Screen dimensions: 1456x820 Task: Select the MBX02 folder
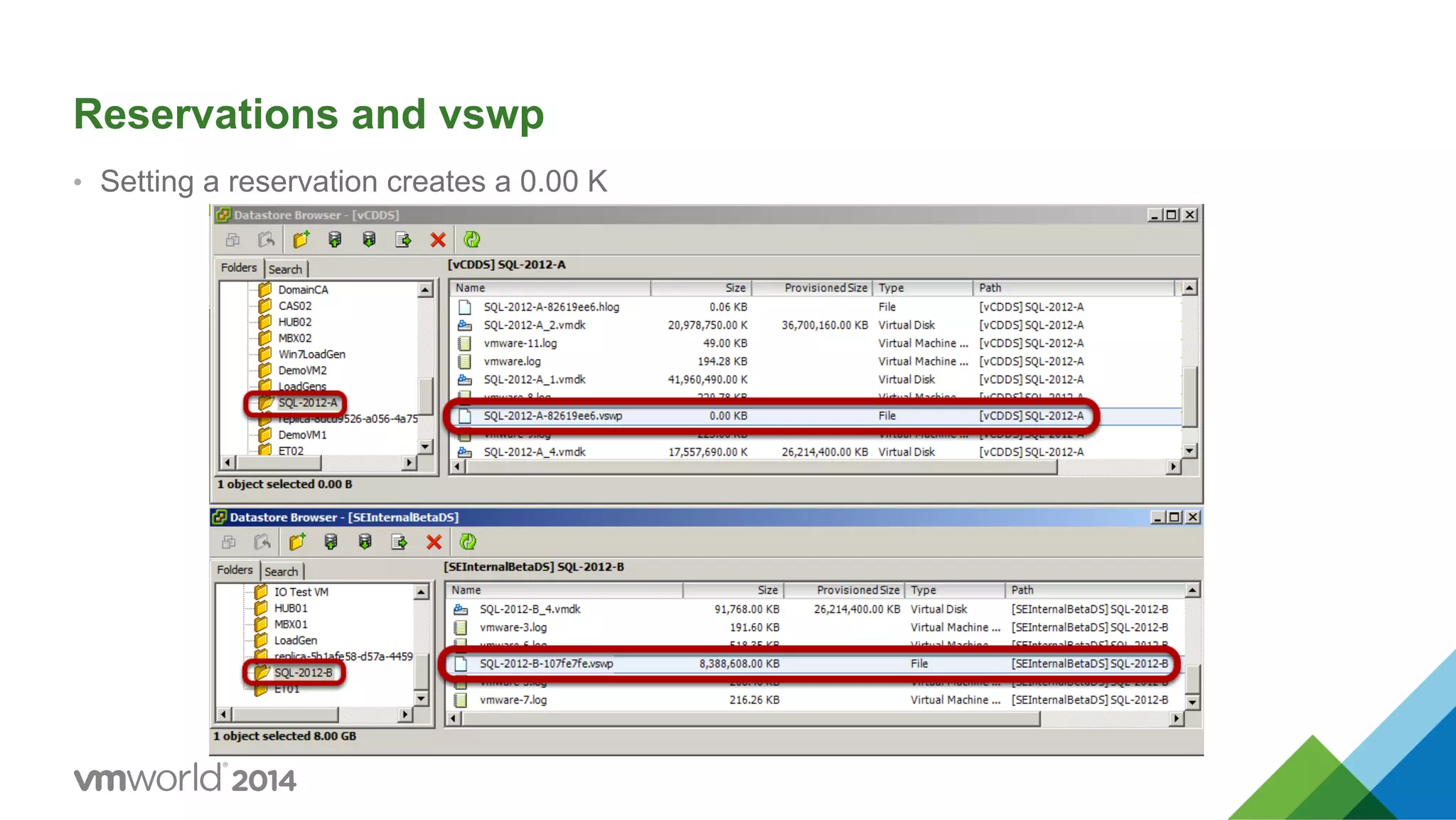[x=295, y=339]
